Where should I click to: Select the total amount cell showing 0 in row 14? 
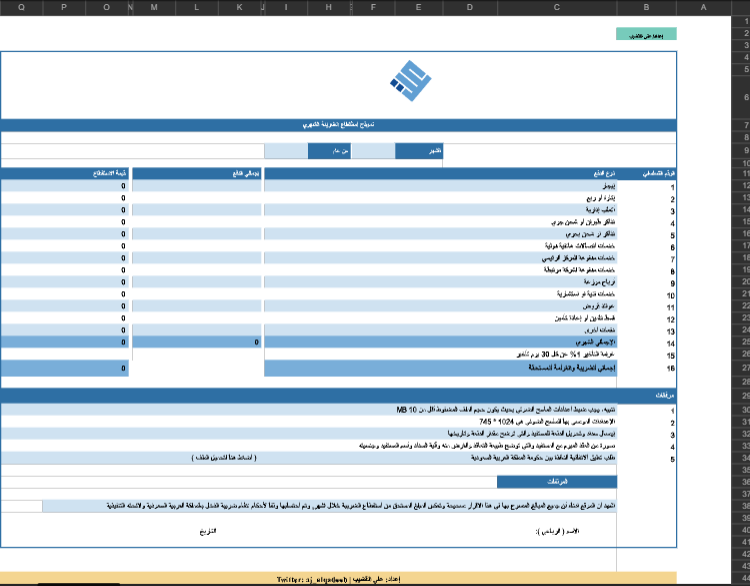click(197, 342)
